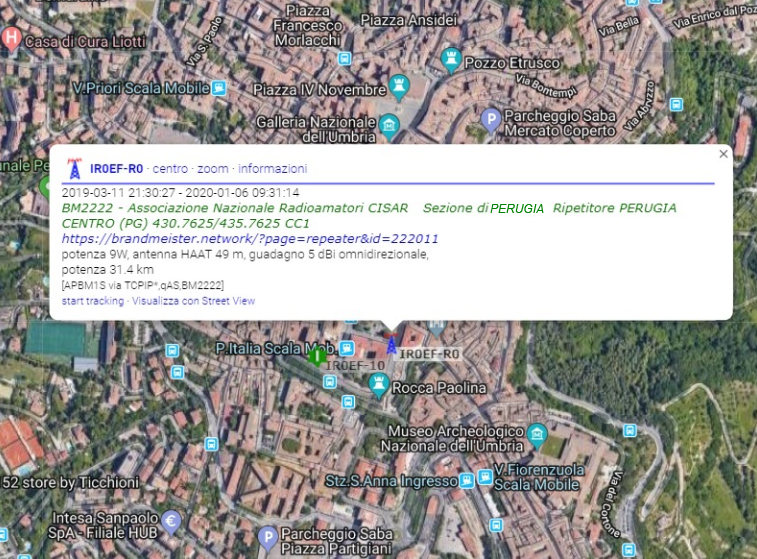This screenshot has width=757, height=559.
Task: Select the IR0EF-R0 tower marker on map
Action: tap(390, 347)
